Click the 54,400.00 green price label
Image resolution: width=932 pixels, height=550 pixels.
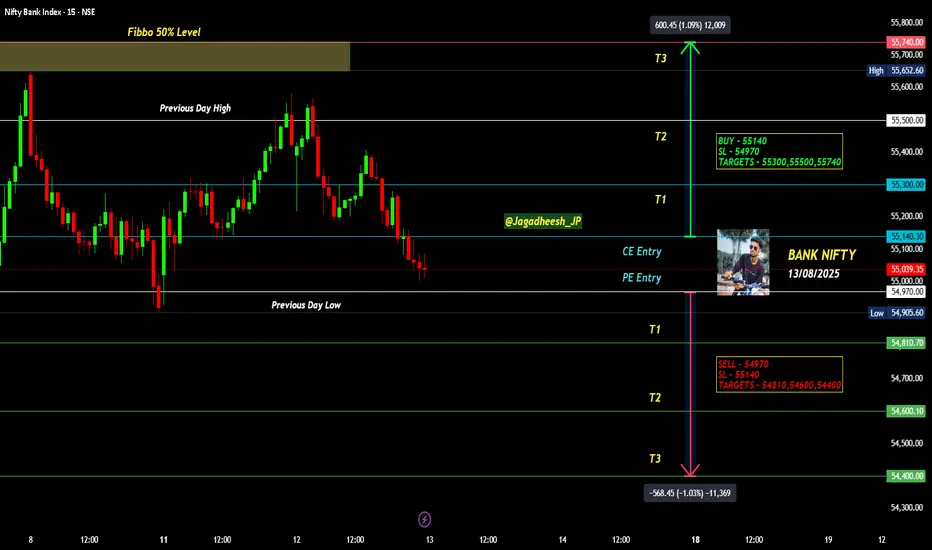click(906, 476)
